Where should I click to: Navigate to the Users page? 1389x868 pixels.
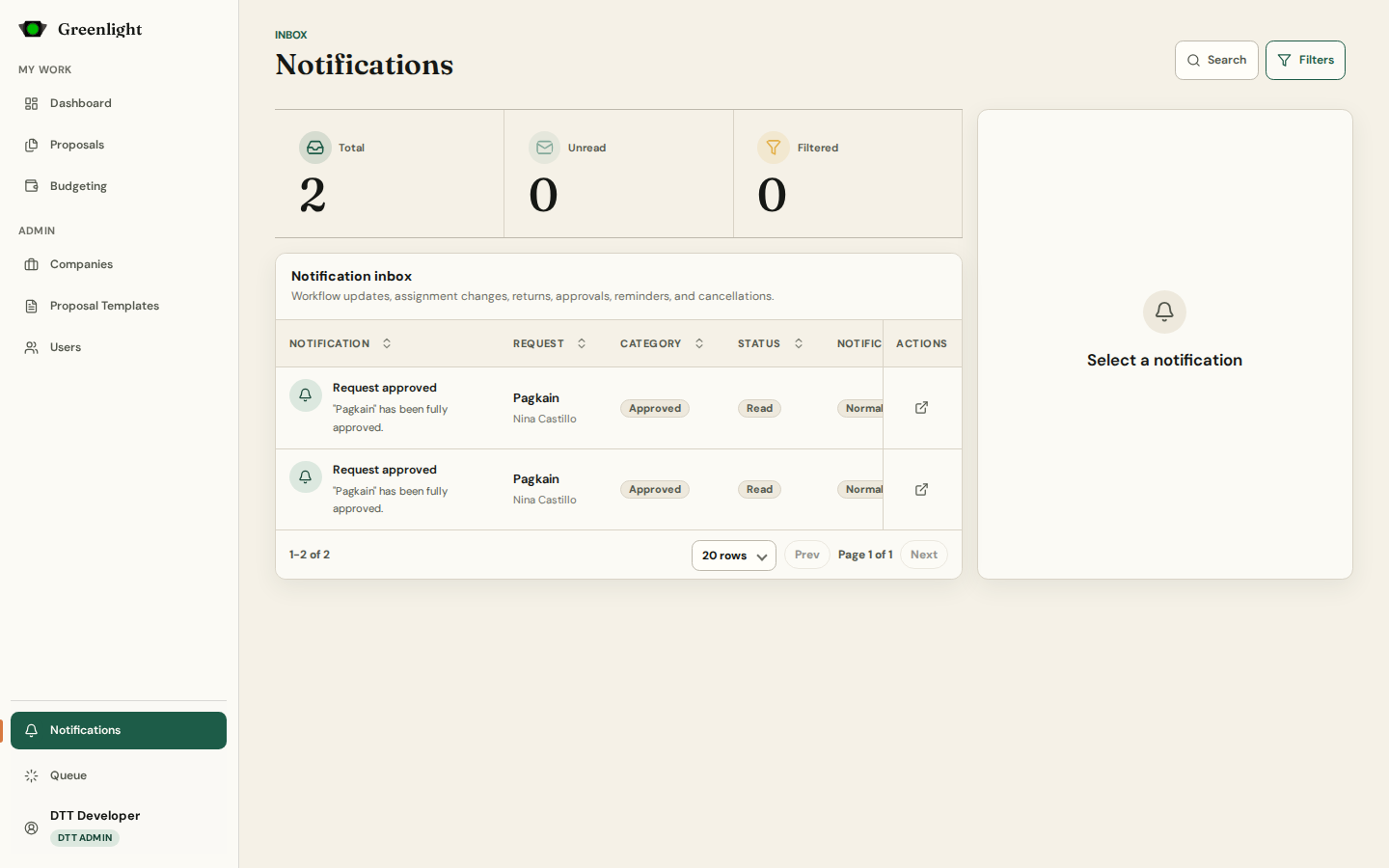tap(119, 347)
